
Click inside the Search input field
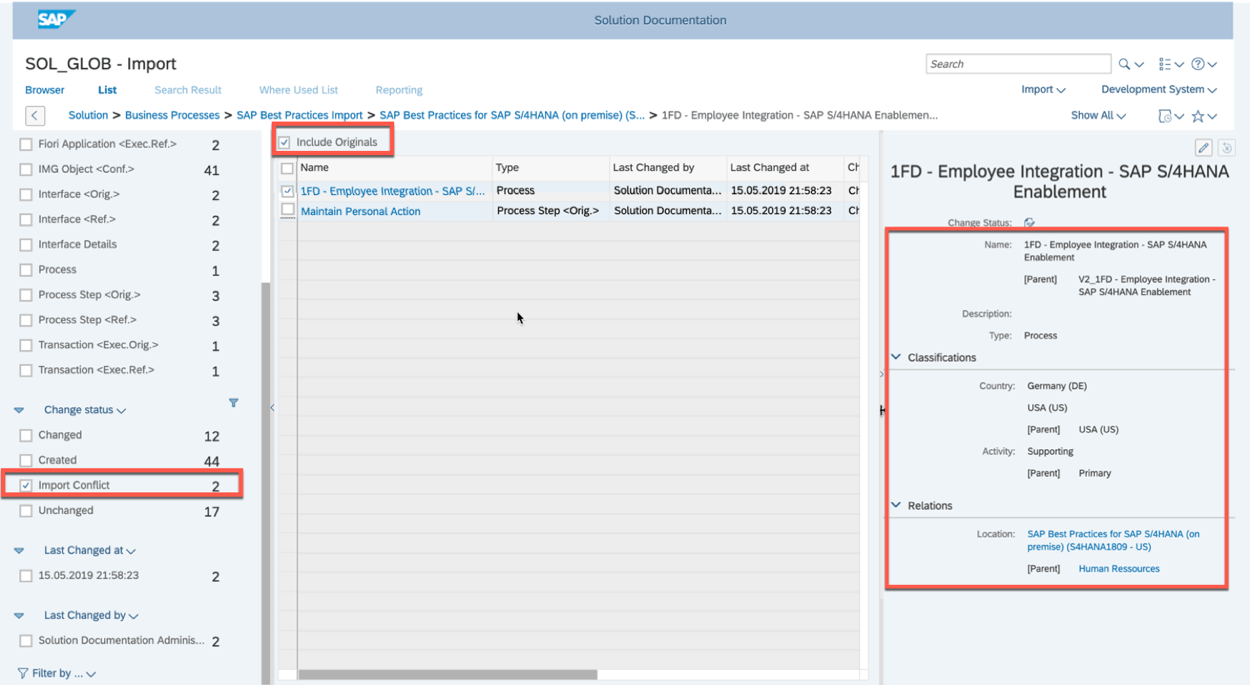1017,63
